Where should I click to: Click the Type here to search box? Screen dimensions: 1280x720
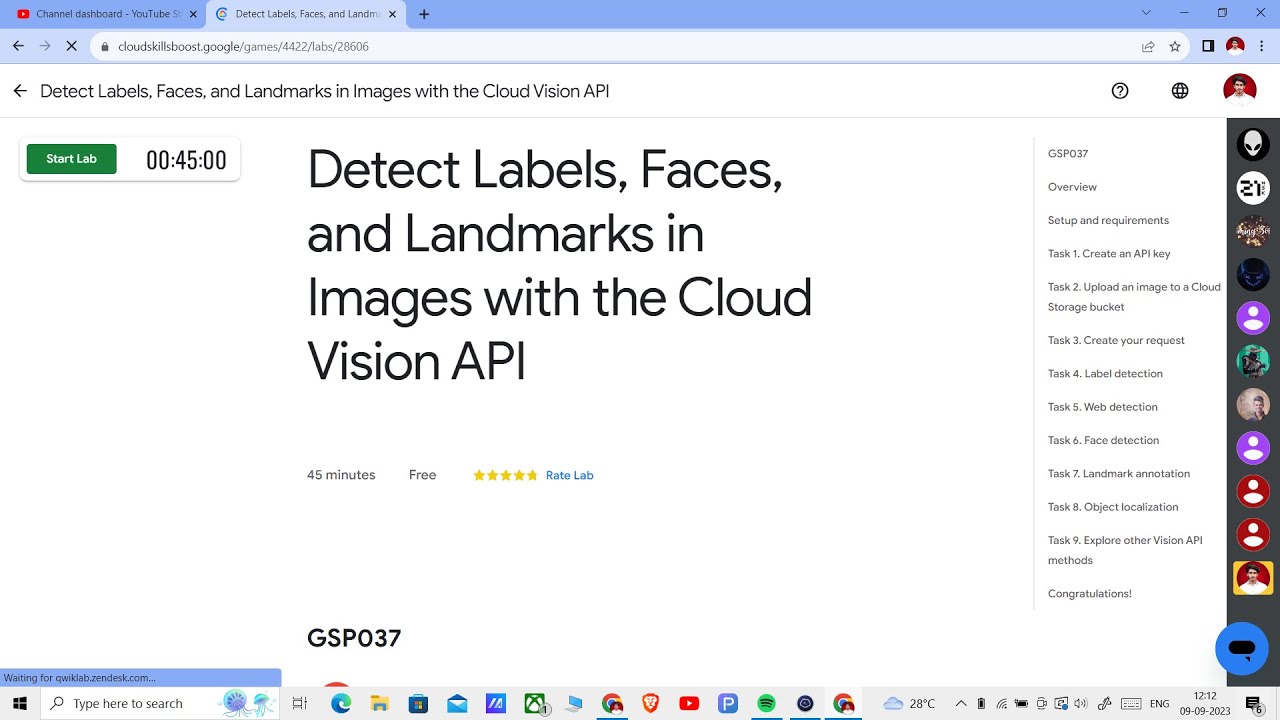[160, 703]
